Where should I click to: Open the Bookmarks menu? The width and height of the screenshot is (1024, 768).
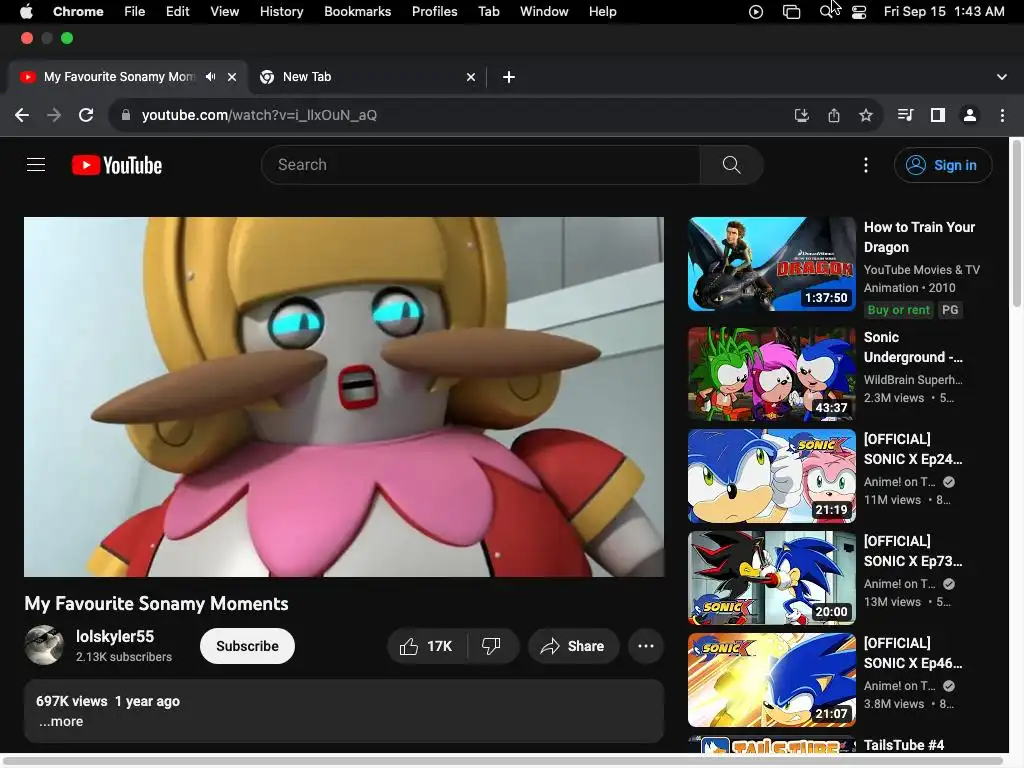357,12
